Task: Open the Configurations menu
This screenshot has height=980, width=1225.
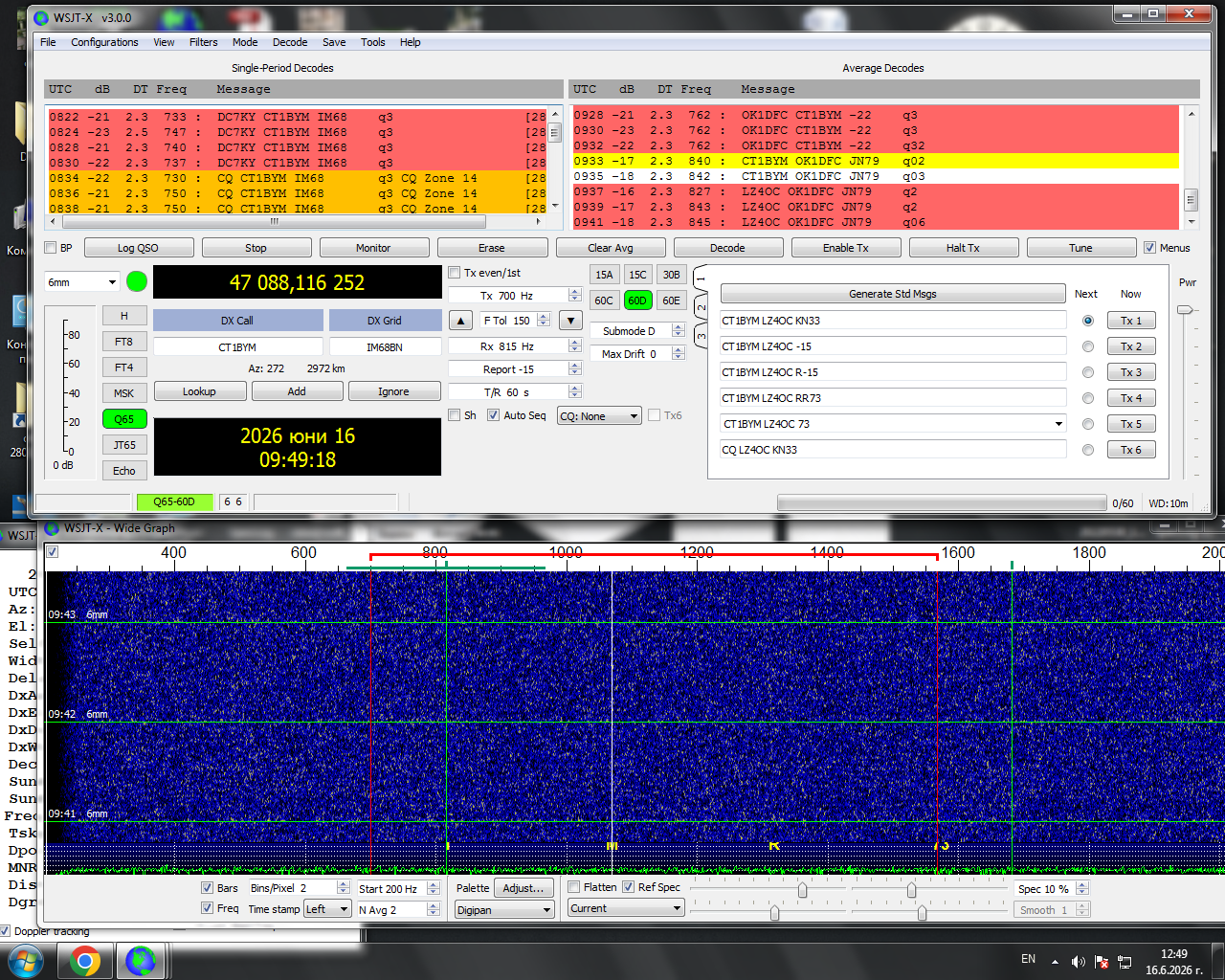Action: 104,42
